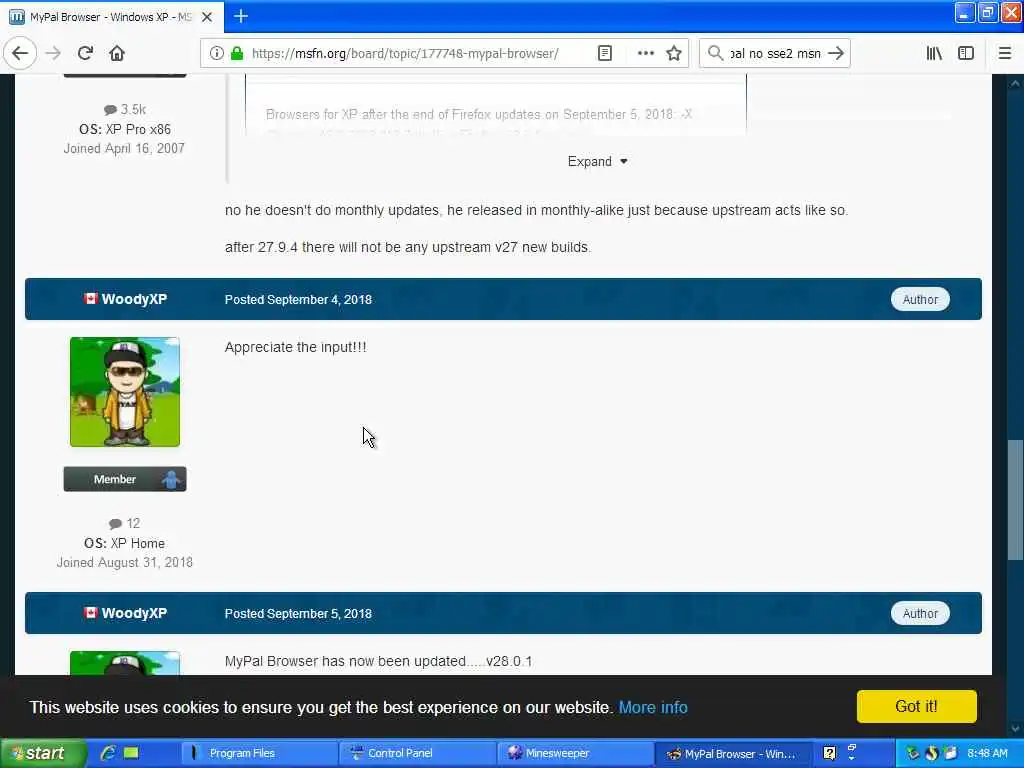Click the page vertical scrollbar thumb
Viewport: 1024px width, 768px height.
coord(1015,500)
